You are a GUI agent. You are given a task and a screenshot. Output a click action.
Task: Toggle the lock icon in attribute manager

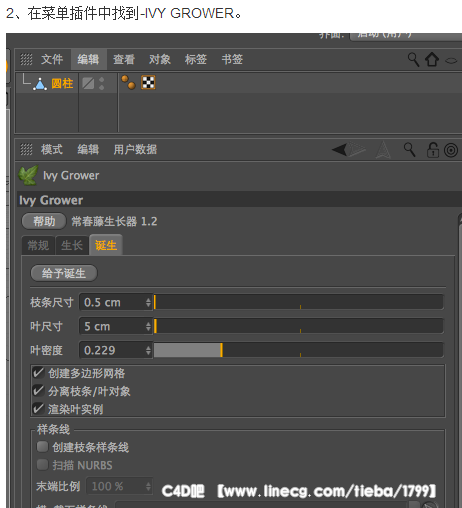point(433,150)
